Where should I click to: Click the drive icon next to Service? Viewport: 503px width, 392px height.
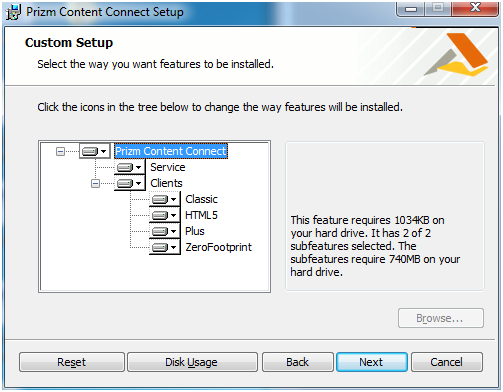tap(125, 167)
